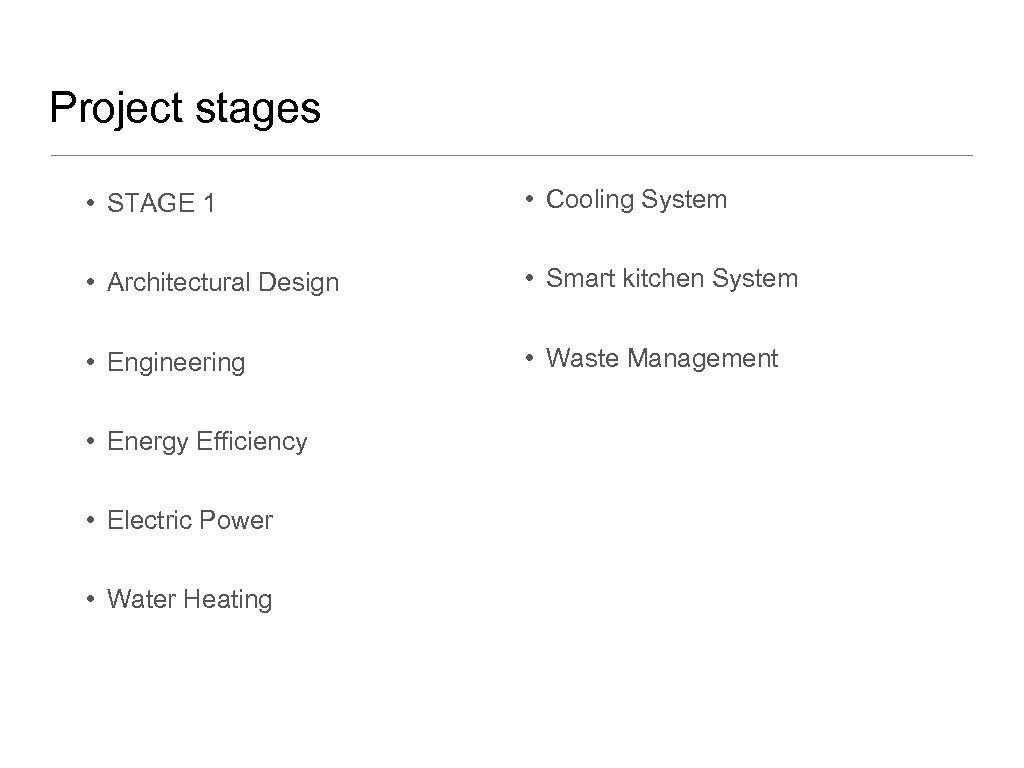Click the "Project stages" slide title
This screenshot has height=768, width=1024.
185,108
